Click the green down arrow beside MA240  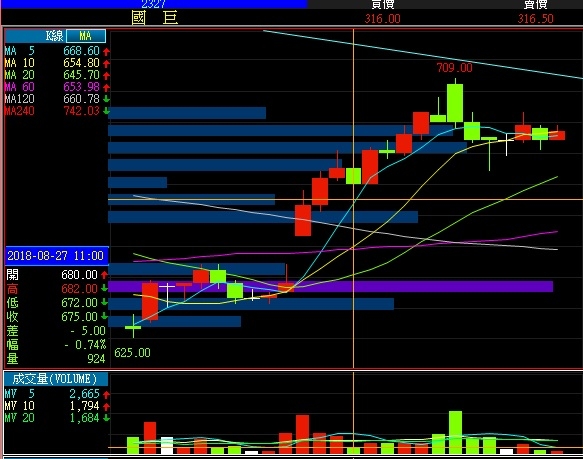tap(106, 111)
